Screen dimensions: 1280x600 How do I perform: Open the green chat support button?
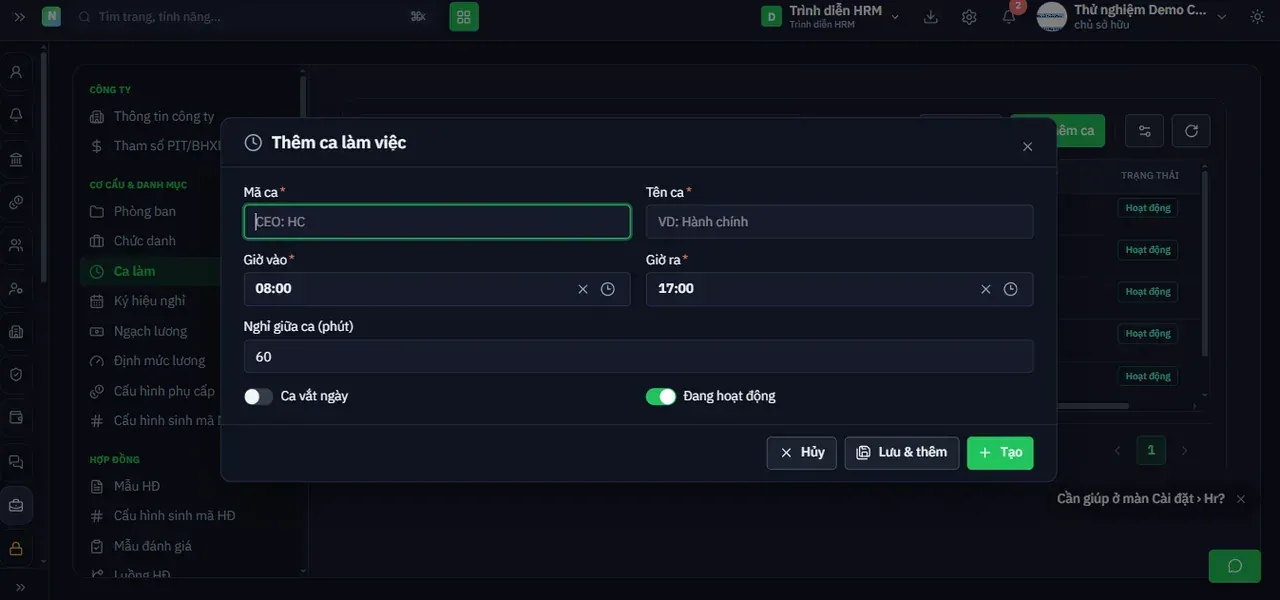[1235, 566]
